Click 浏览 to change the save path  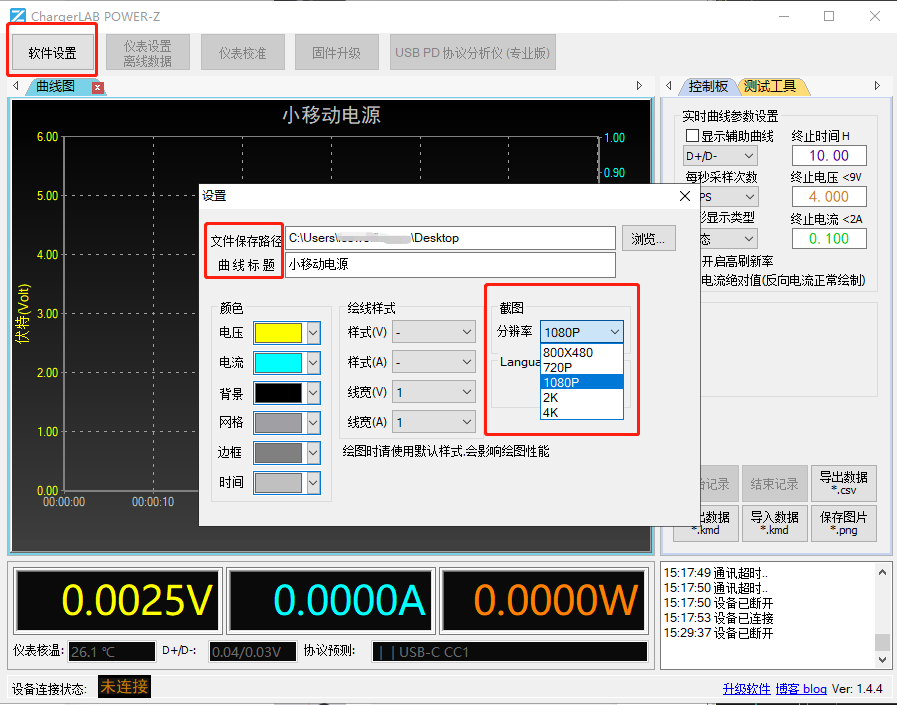tap(649, 237)
